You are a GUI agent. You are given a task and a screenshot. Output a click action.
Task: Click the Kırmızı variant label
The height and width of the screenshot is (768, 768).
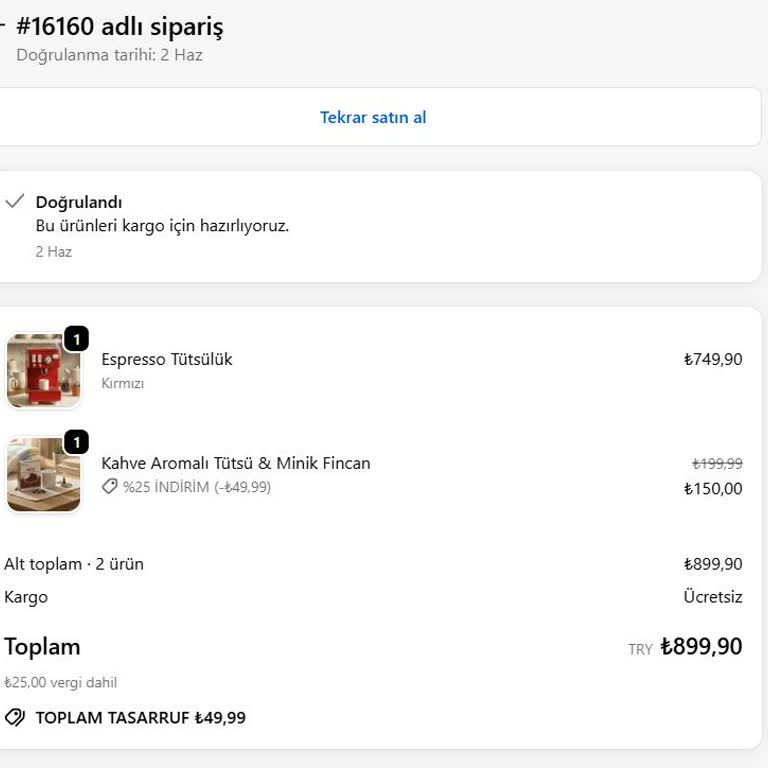(122, 384)
